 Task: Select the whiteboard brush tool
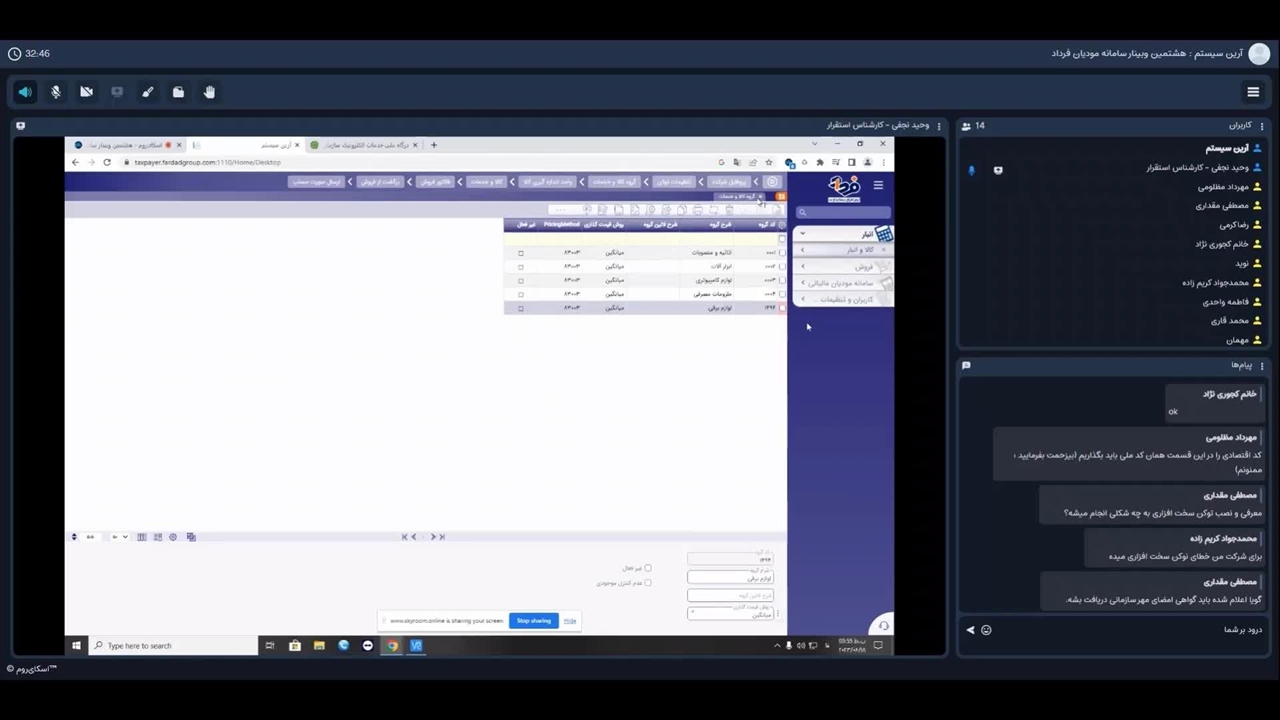pyautogui.click(x=148, y=92)
